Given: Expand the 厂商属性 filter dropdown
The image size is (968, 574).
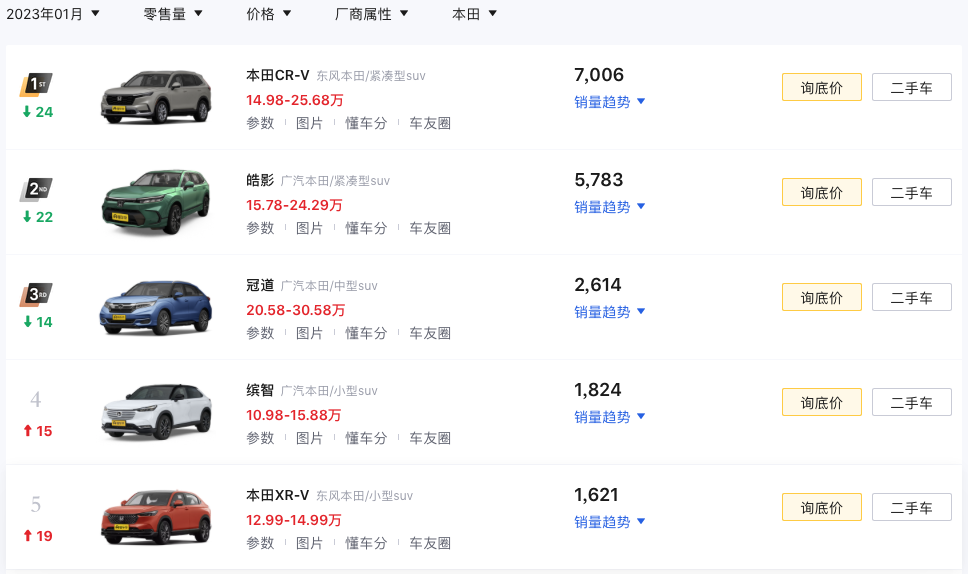Looking at the screenshot, I should tap(371, 14).
